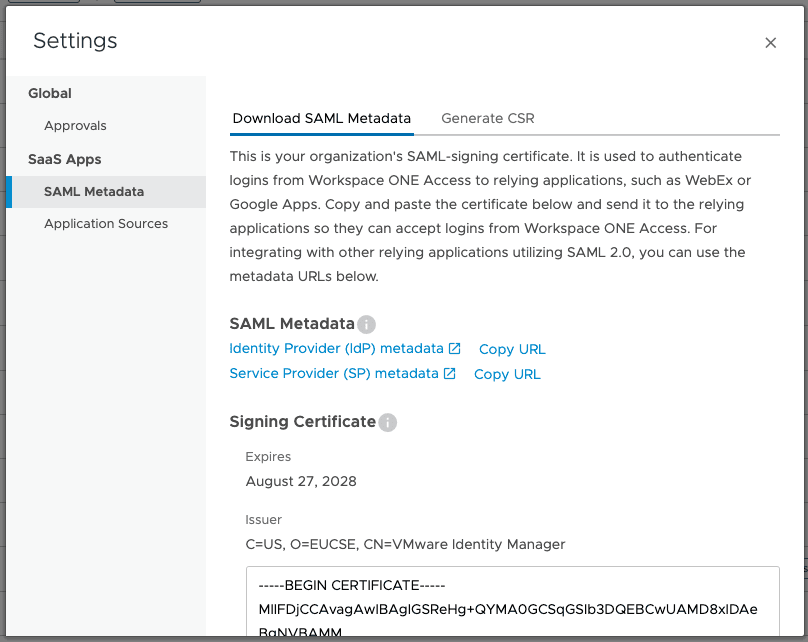Screen dimensions: 808x642
Task: Click the SAML Metadata section heading text
Action: point(292,324)
